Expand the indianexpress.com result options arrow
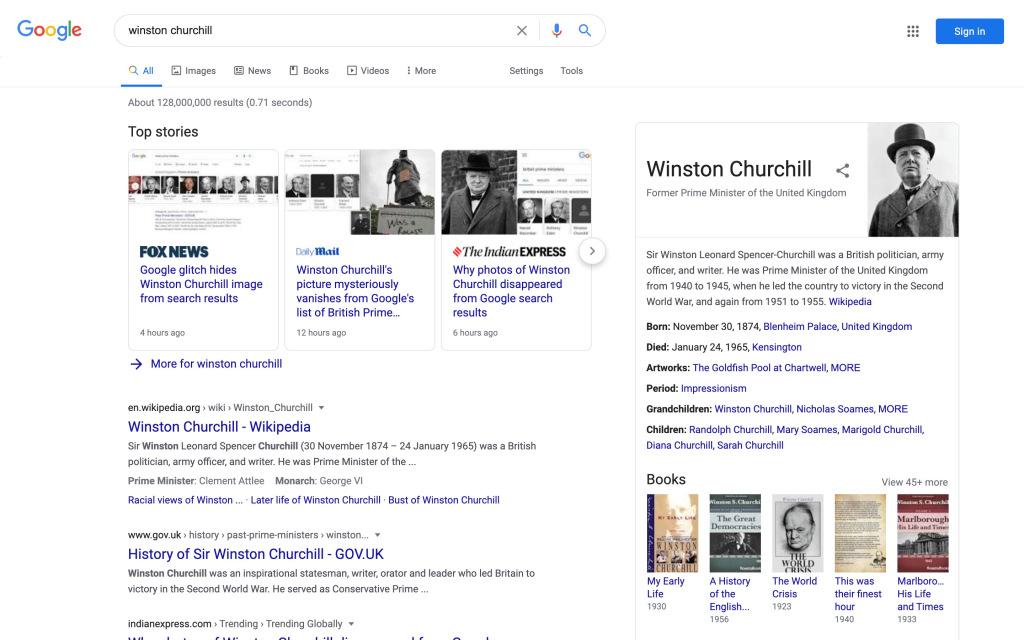The image size is (1024, 640). pyautogui.click(x=351, y=624)
